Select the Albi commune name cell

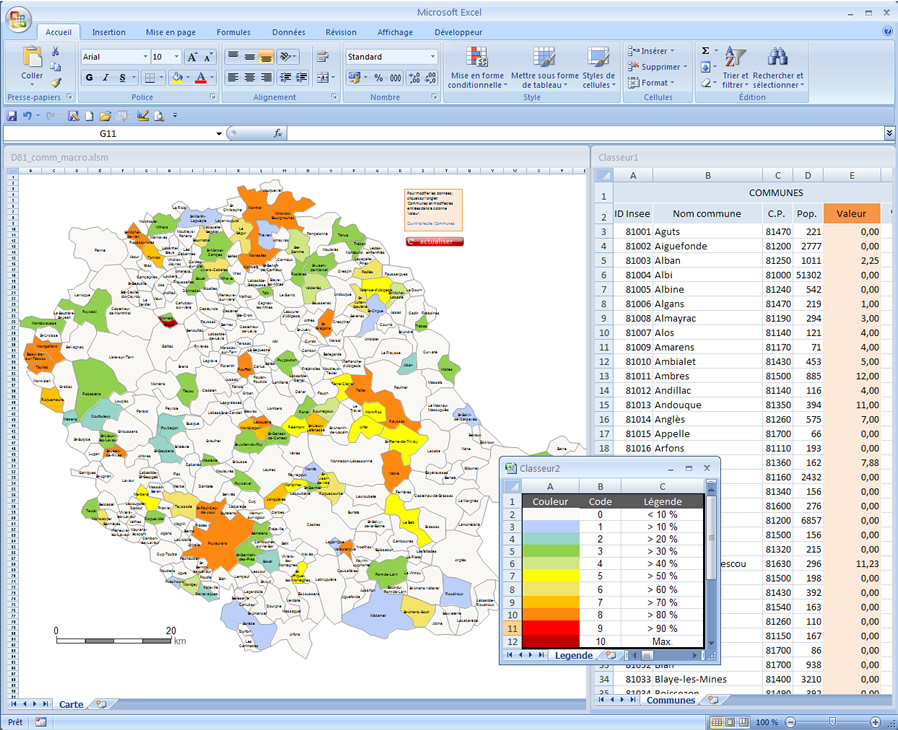tap(708, 275)
